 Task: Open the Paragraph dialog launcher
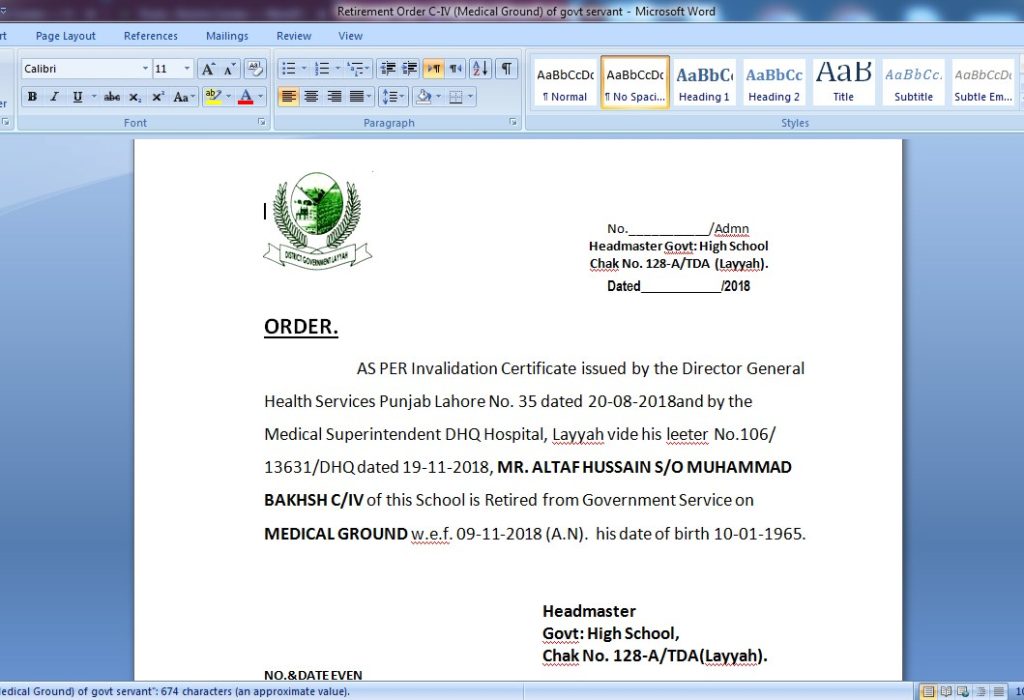pos(513,122)
